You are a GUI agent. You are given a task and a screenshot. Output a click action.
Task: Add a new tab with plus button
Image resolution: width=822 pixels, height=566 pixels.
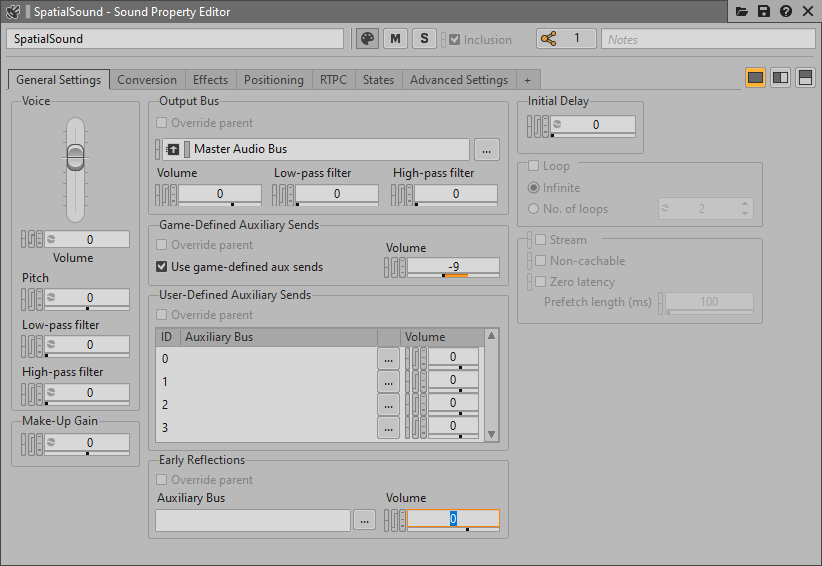click(x=527, y=80)
